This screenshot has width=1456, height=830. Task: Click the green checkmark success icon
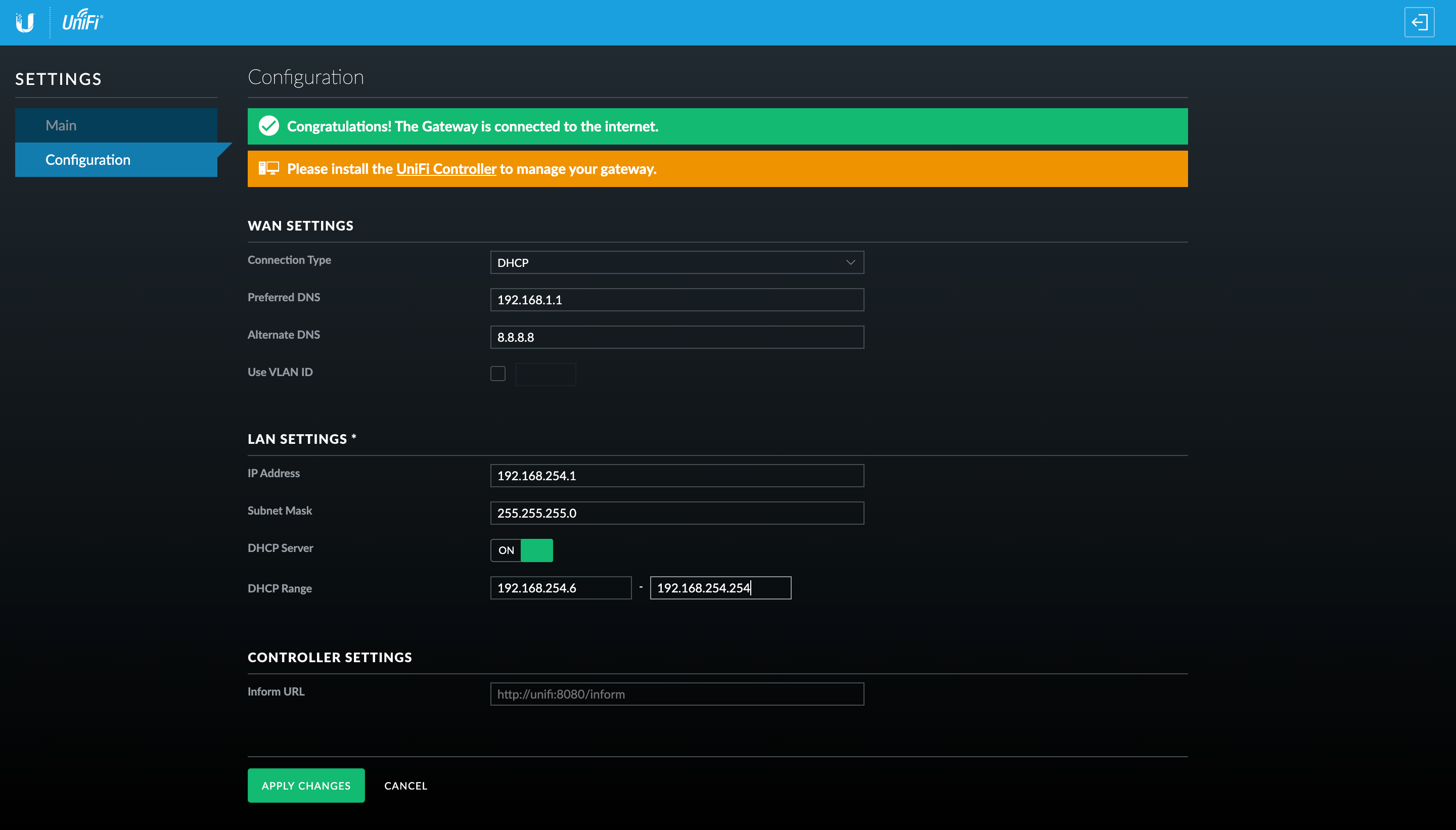click(268, 126)
